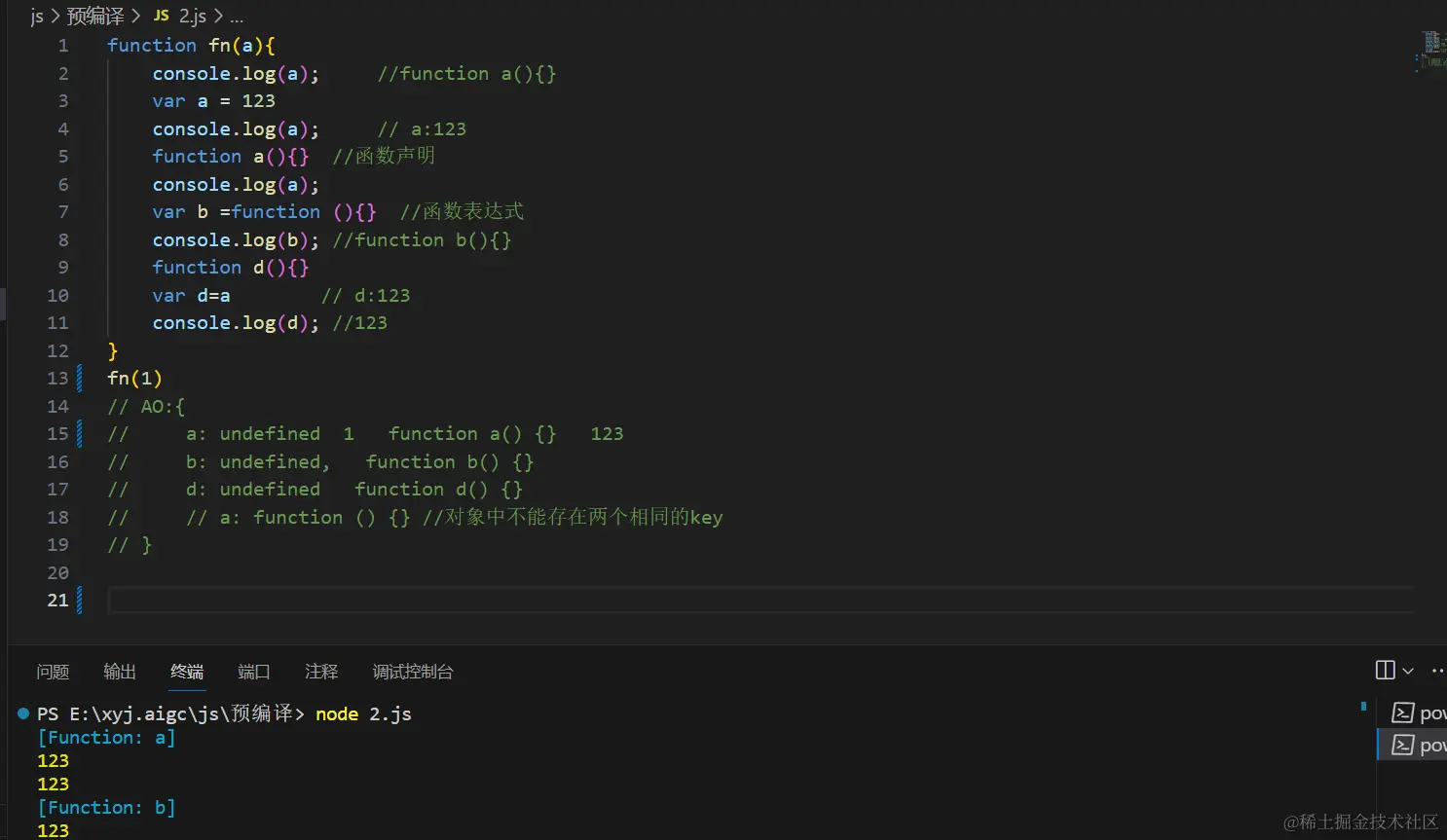Image resolution: width=1447 pixels, height=840 pixels.
Task: Click '[Function: b]' terminal output
Action: pyautogui.click(x=107, y=808)
